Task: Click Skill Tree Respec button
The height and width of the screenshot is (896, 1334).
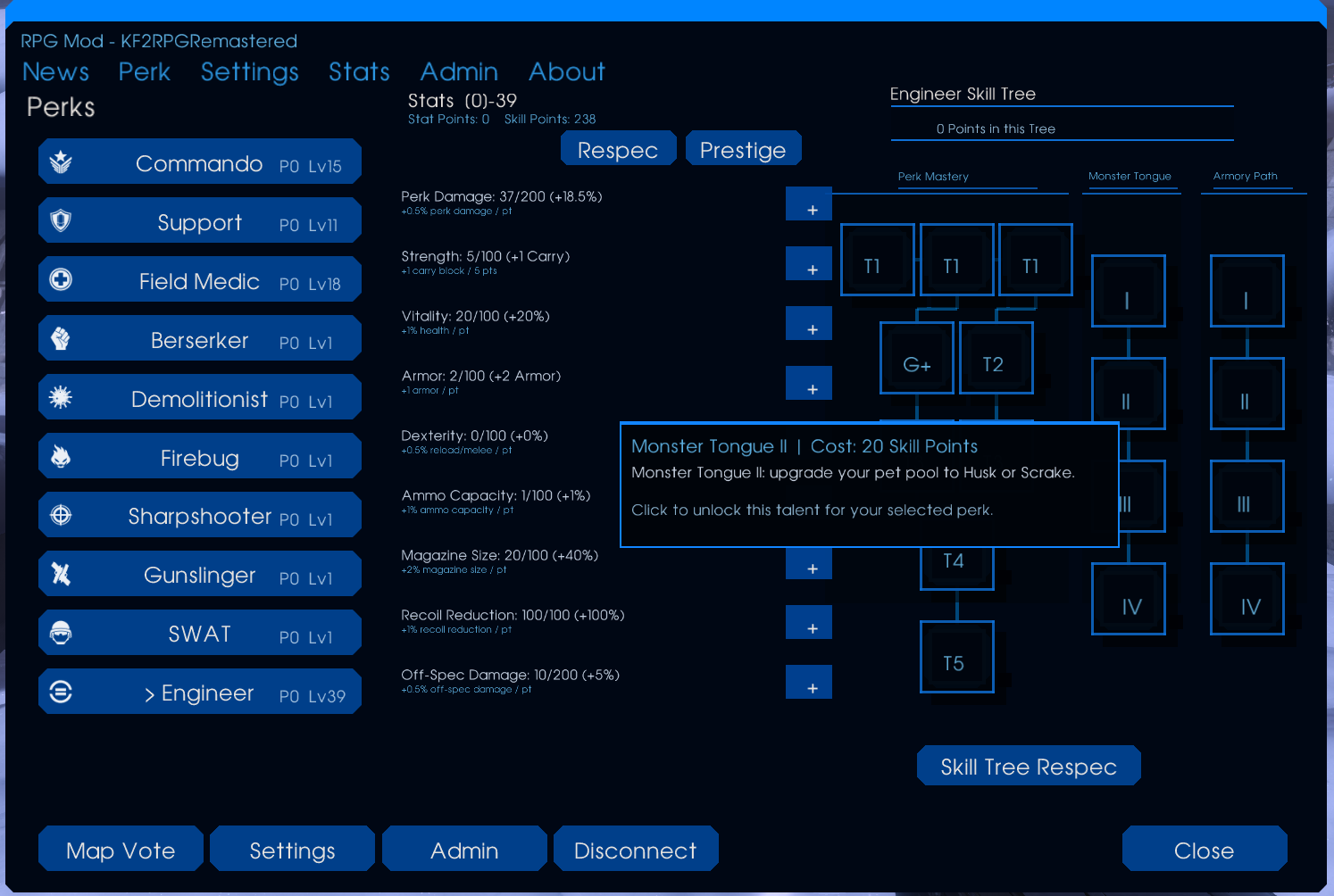Action: pyautogui.click(x=1029, y=766)
